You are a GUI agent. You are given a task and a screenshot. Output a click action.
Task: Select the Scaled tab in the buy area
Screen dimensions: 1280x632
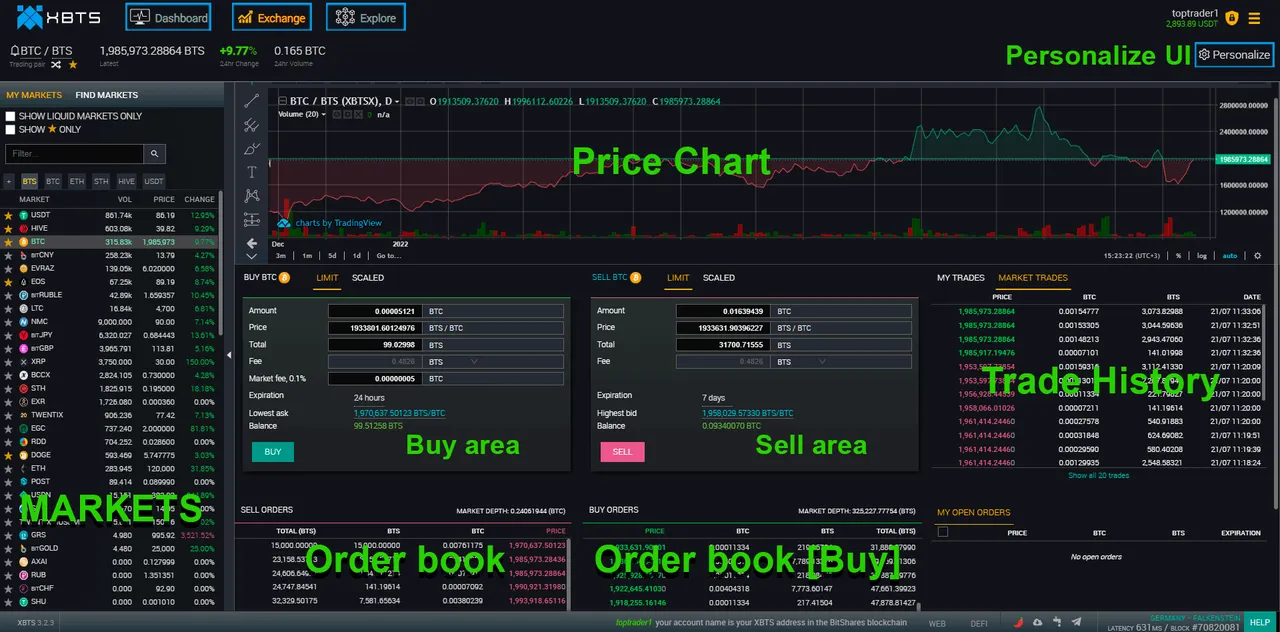click(x=368, y=278)
